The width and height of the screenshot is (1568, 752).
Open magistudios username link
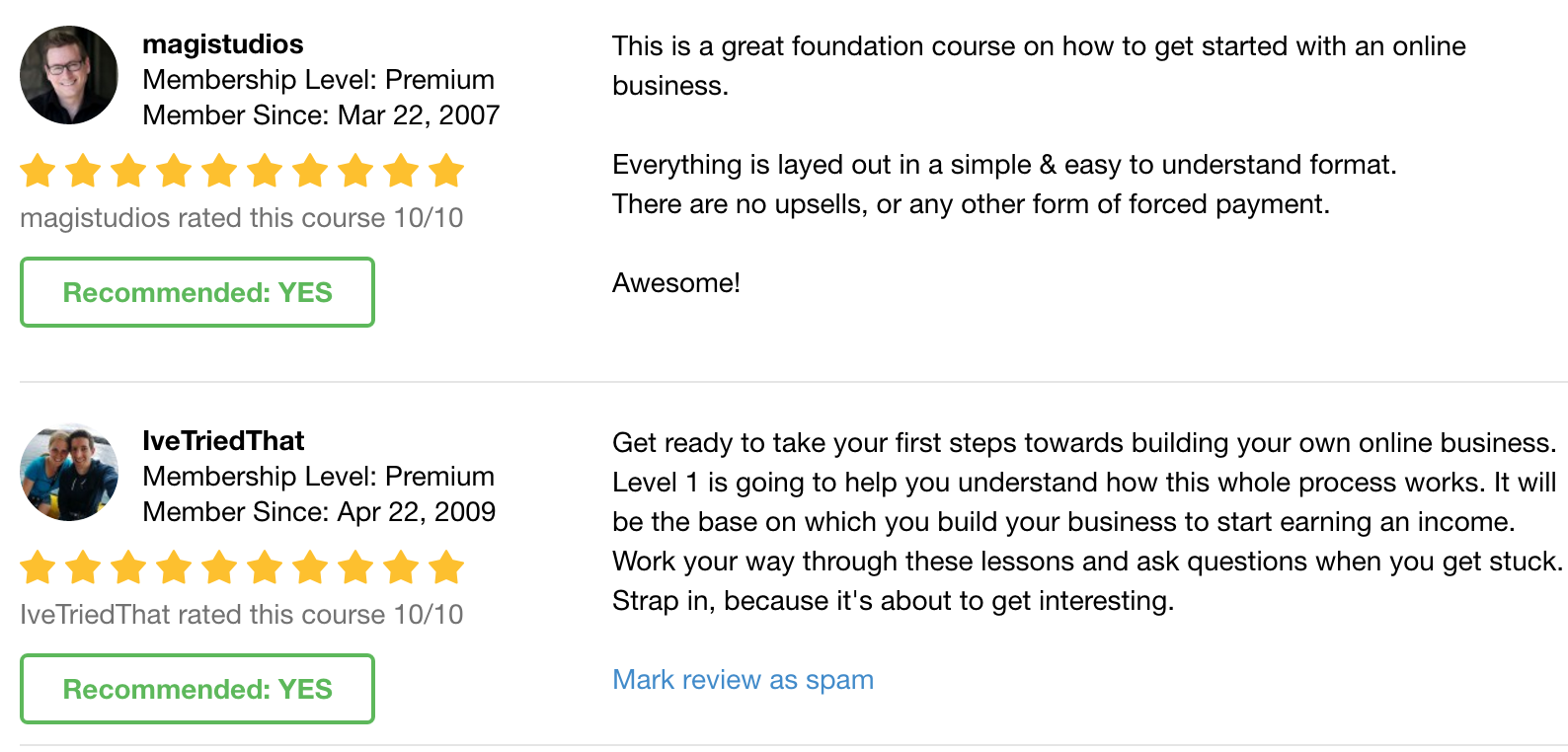(222, 44)
